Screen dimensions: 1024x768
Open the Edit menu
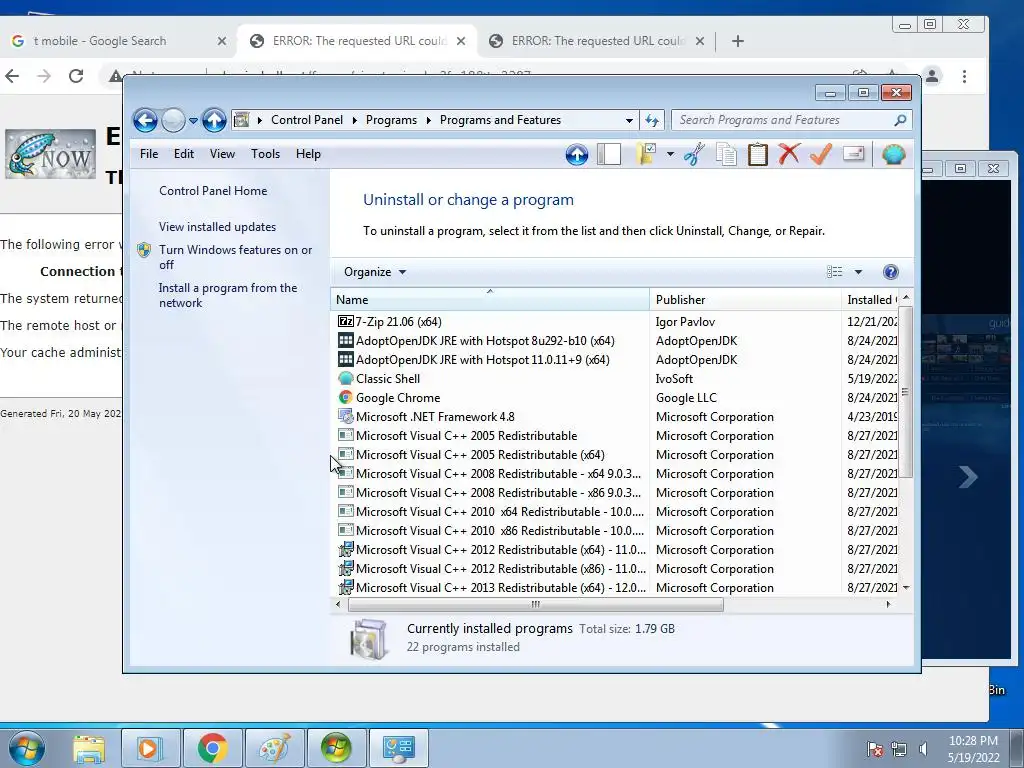pos(184,154)
